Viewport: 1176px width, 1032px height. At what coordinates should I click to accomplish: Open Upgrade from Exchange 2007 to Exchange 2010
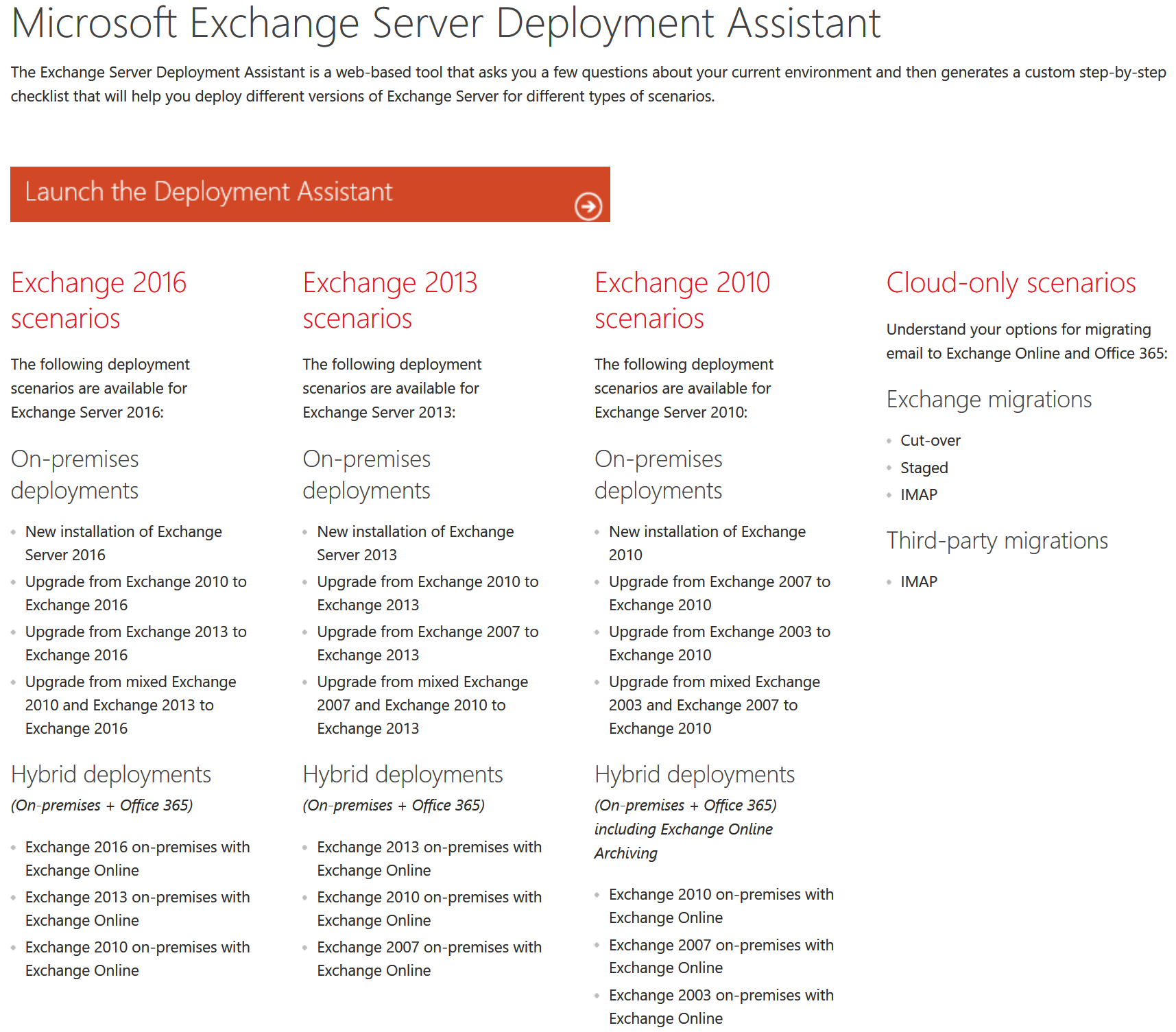(x=720, y=593)
